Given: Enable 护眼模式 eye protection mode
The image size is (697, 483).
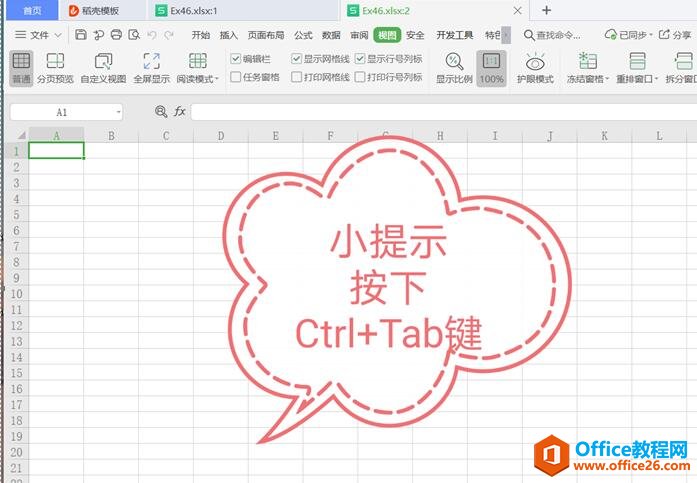Looking at the screenshot, I should tap(535, 68).
